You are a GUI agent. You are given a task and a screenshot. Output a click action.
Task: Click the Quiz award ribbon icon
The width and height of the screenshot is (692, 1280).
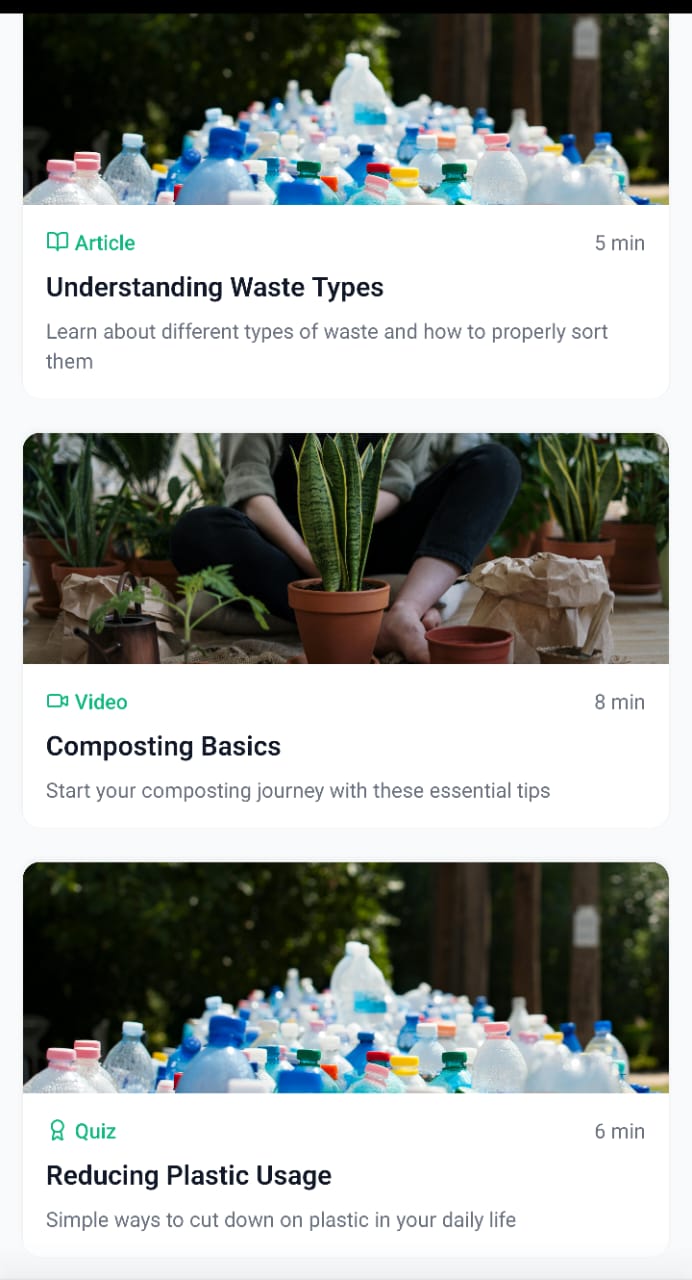pos(57,1131)
